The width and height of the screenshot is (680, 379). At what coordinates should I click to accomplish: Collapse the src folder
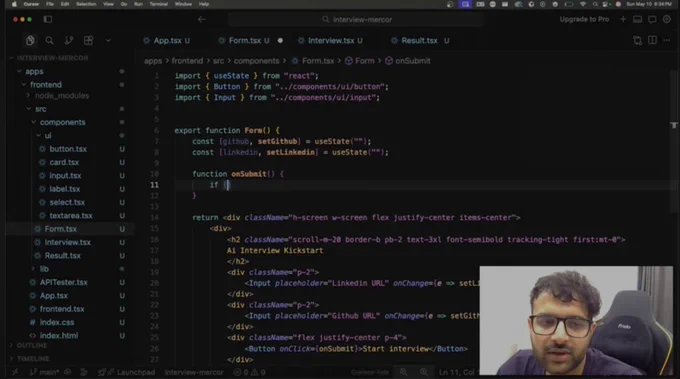click(40, 109)
